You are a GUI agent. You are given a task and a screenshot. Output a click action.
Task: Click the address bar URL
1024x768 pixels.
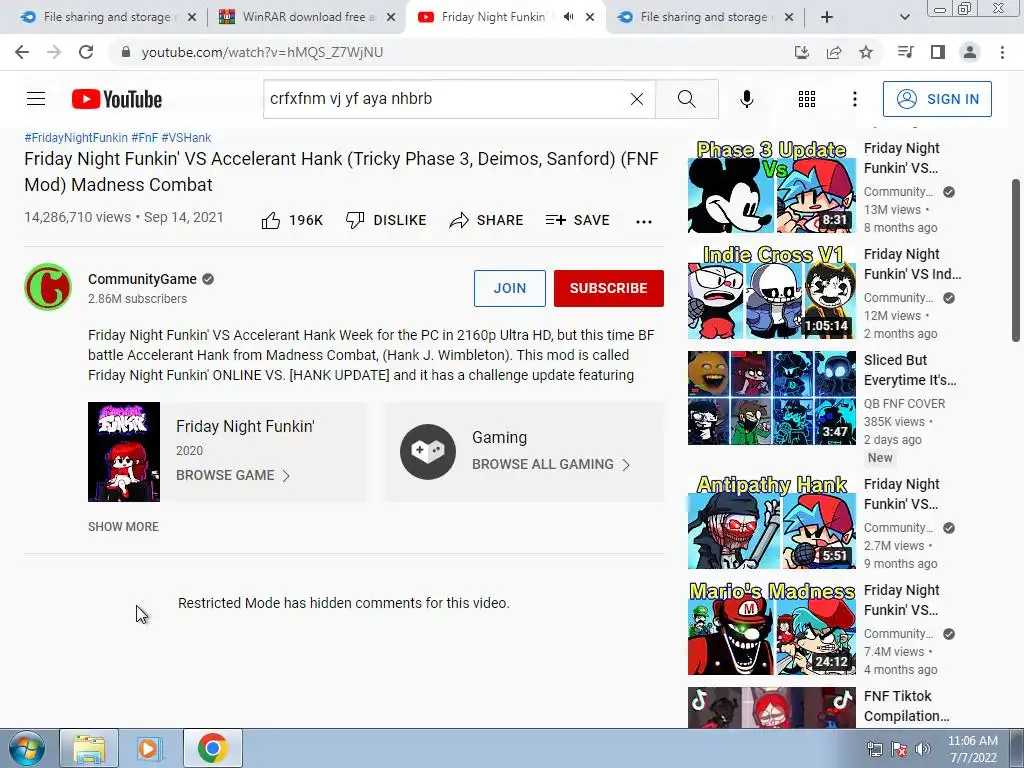(263, 52)
